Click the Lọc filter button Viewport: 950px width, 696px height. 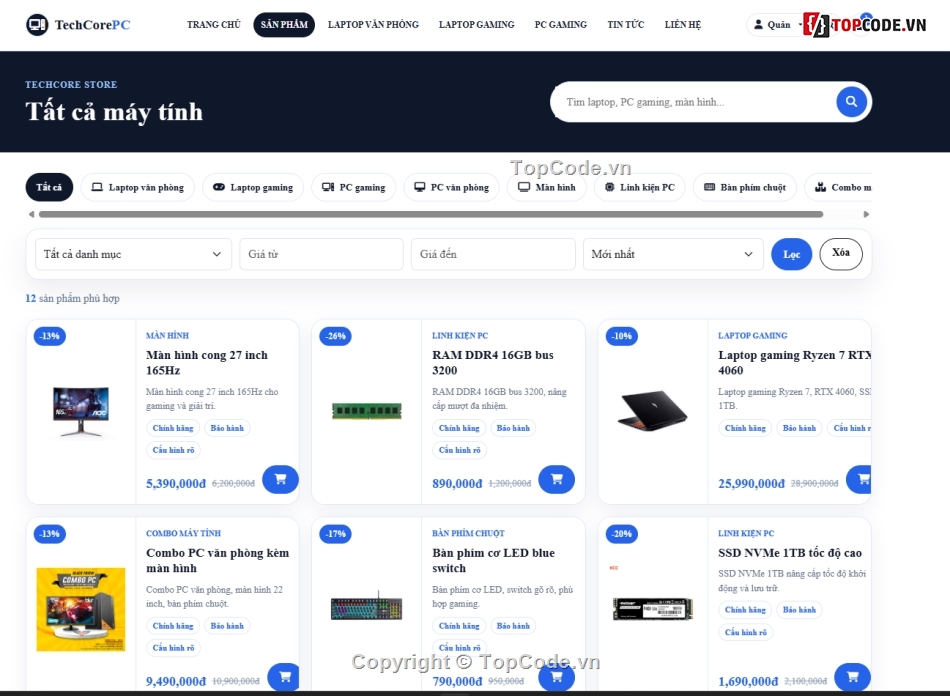[791, 254]
